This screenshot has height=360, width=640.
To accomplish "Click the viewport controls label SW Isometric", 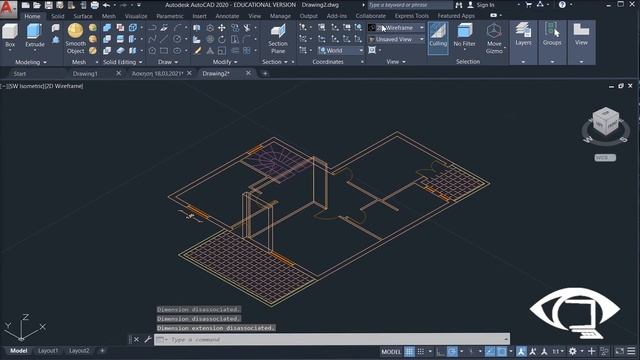I will coord(27,86).
